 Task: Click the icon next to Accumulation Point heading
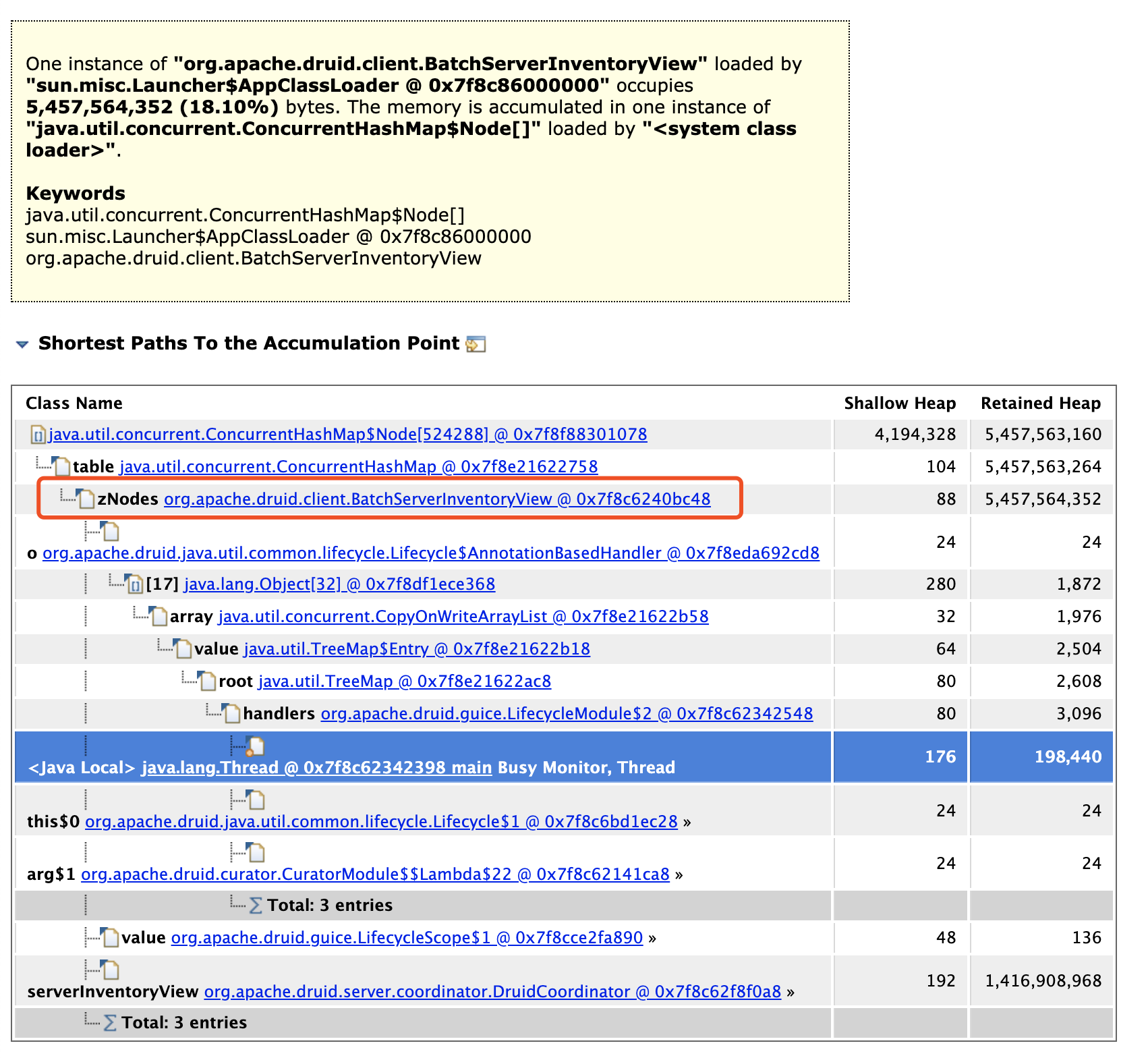(476, 344)
